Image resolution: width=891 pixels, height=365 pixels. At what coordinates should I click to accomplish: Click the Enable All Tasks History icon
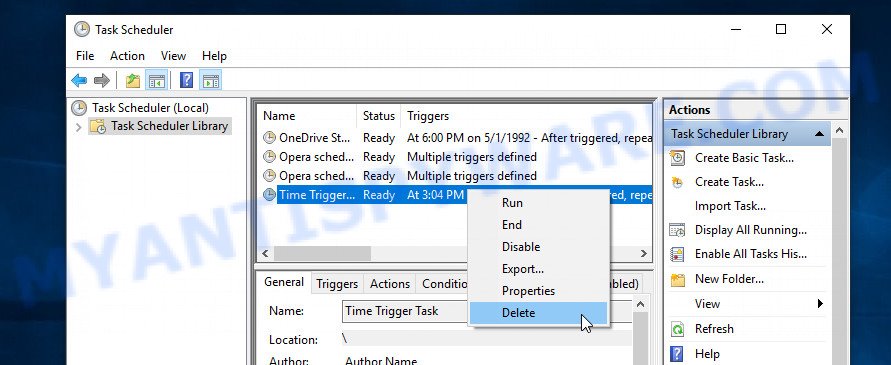click(x=677, y=254)
